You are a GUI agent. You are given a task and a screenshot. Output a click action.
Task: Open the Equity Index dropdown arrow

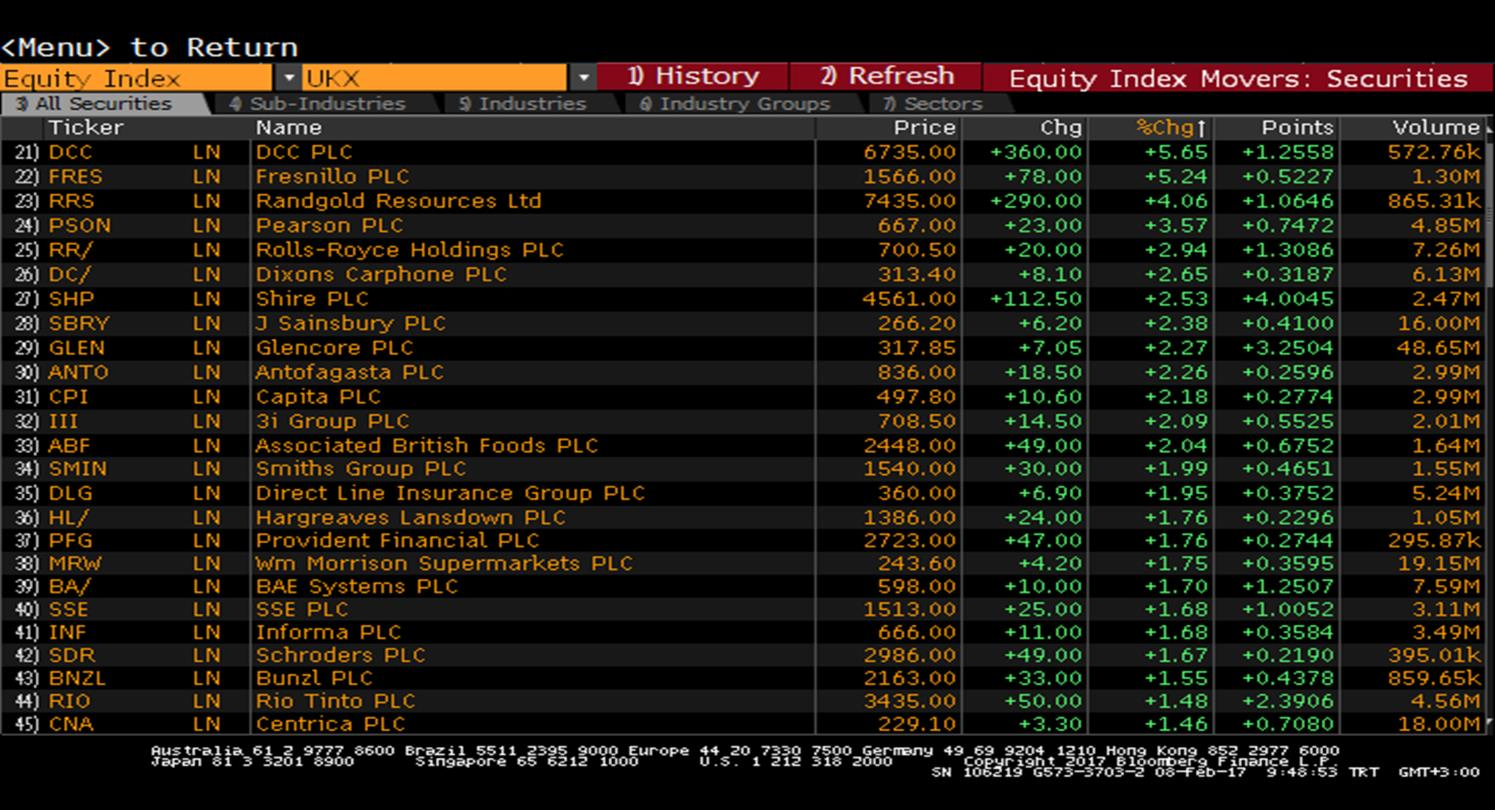coord(288,78)
